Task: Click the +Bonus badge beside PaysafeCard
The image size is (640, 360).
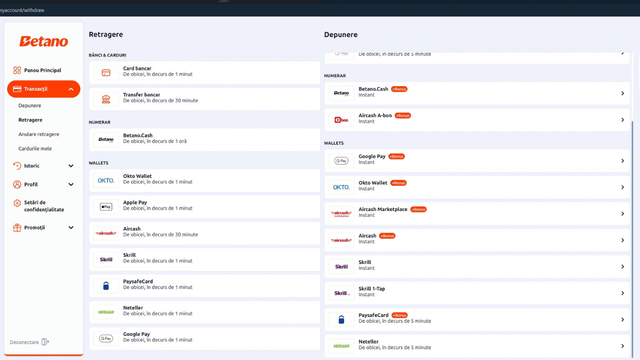Action: click(x=400, y=315)
